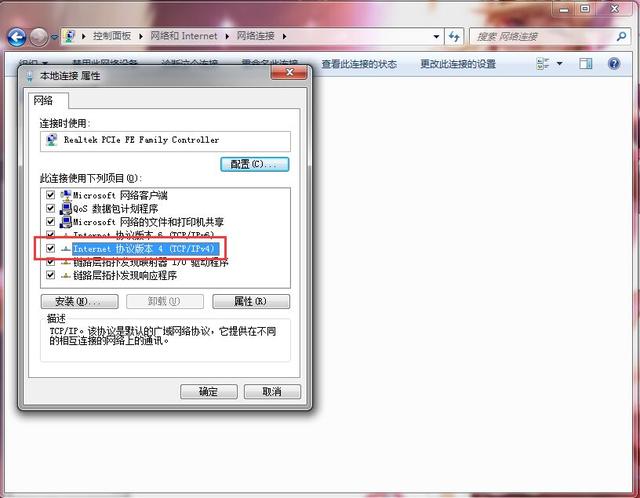Toggle QoS 数据包计划程序 checkbox

[50, 208]
